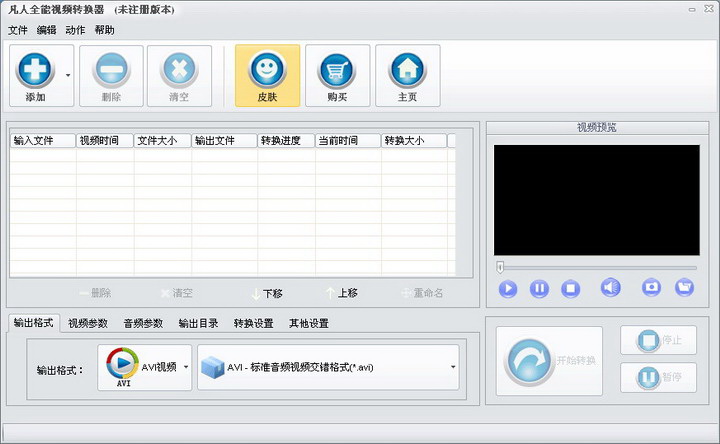This screenshot has height=444, width=720.
Task: Click the 添加 (Add) plus icon
Action: tap(35, 70)
